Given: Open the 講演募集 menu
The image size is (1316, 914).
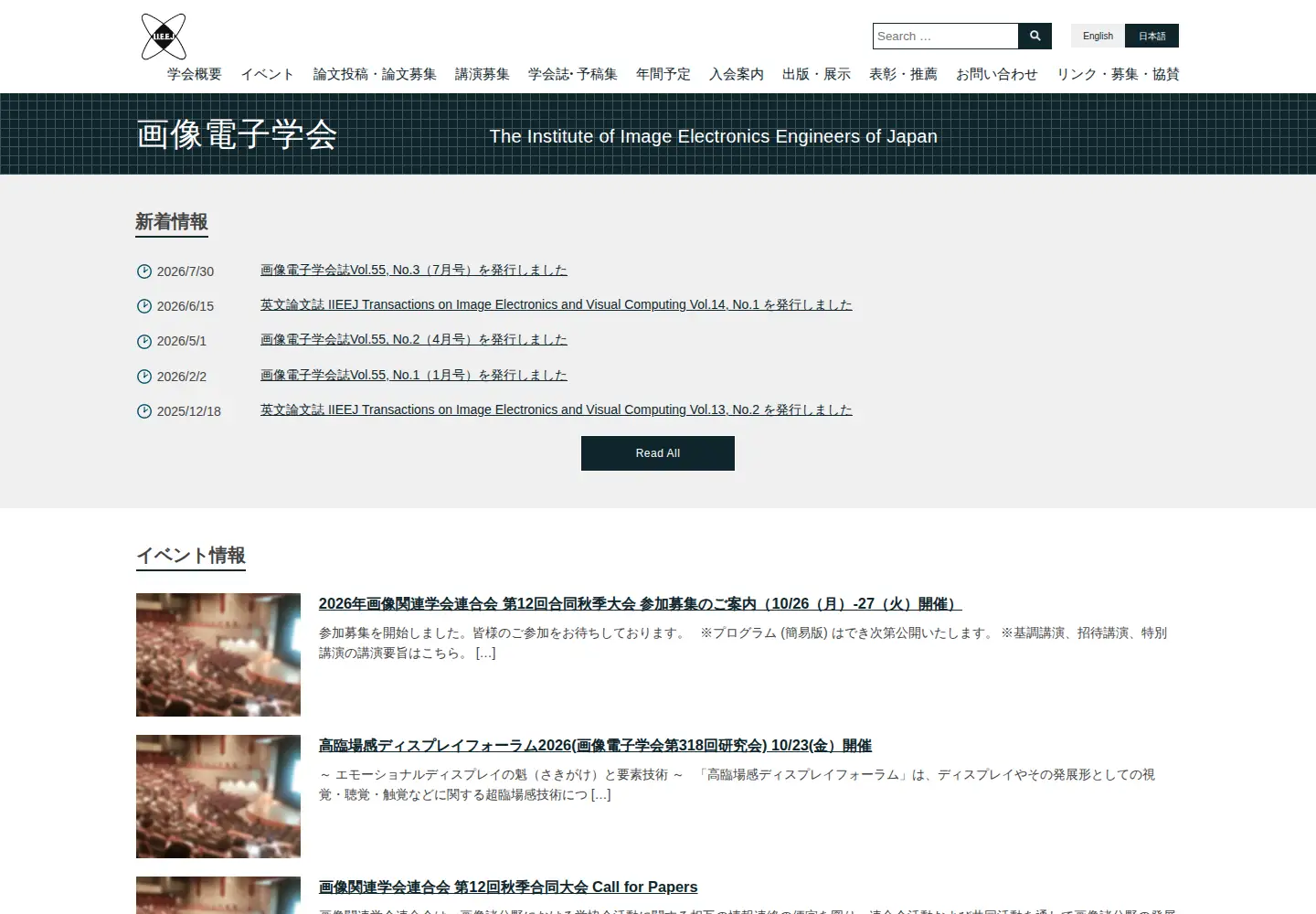Looking at the screenshot, I should pyautogui.click(x=483, y=74).
